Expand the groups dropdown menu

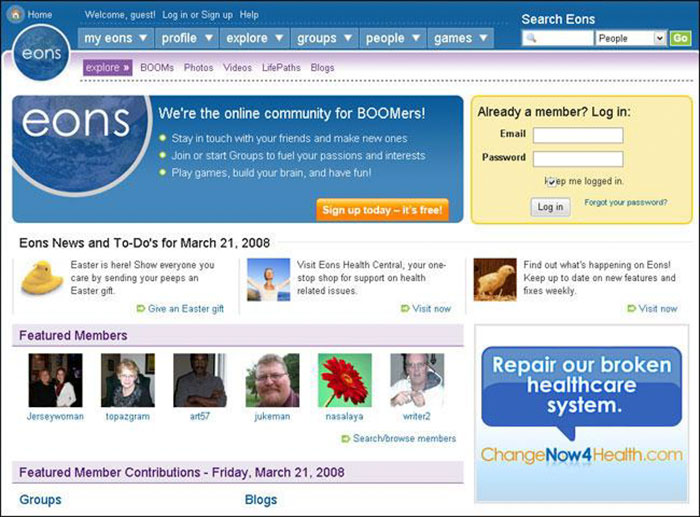pyautogui.click(x=325, y=38)
